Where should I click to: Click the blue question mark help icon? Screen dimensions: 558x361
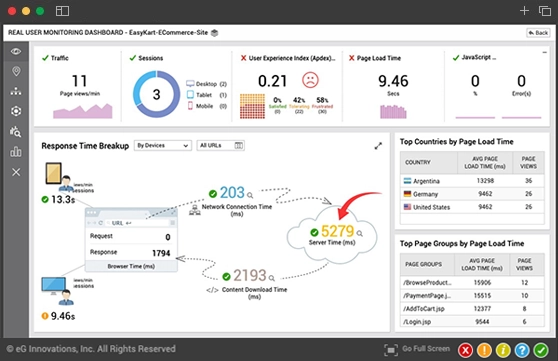(522, 350)
